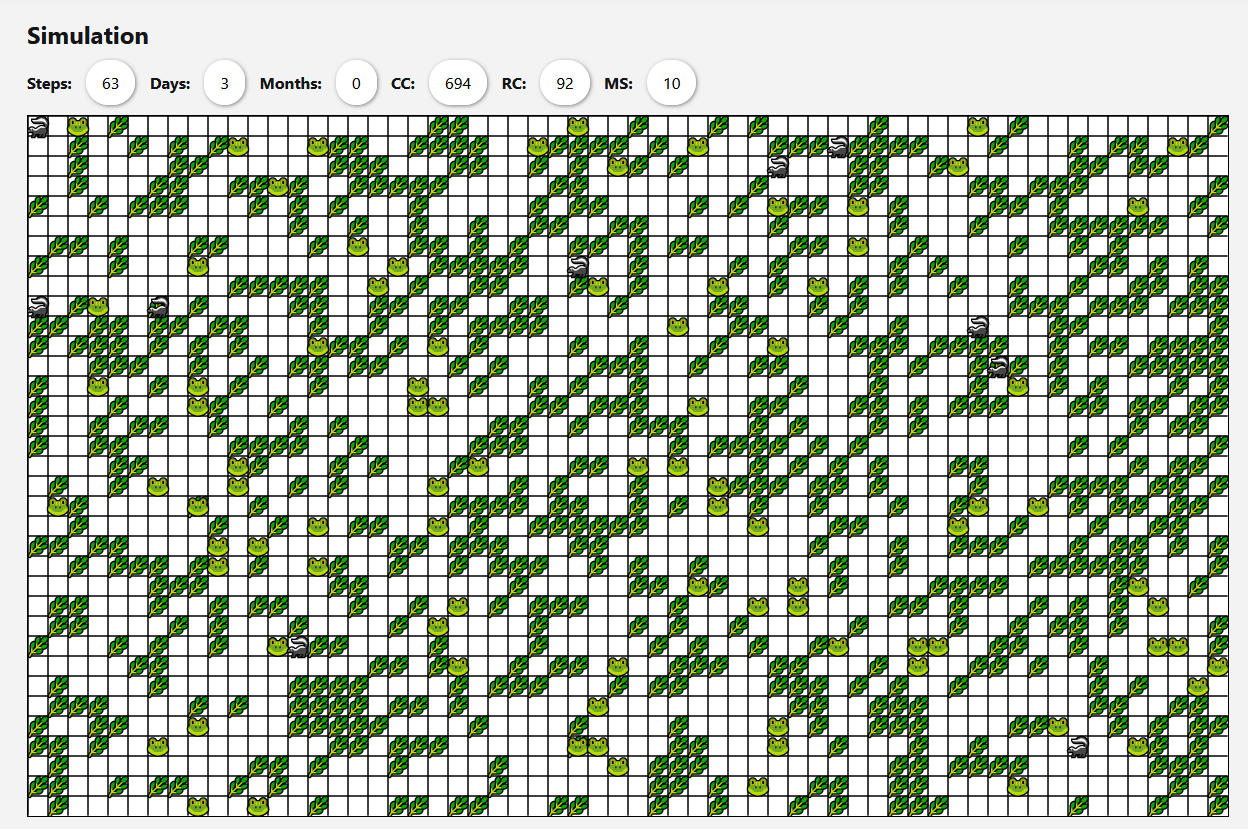The image size is (1248, 829).
Task: Click the frog in the bottom-left region
Action: pyautogui.click(x=158, y=745)
